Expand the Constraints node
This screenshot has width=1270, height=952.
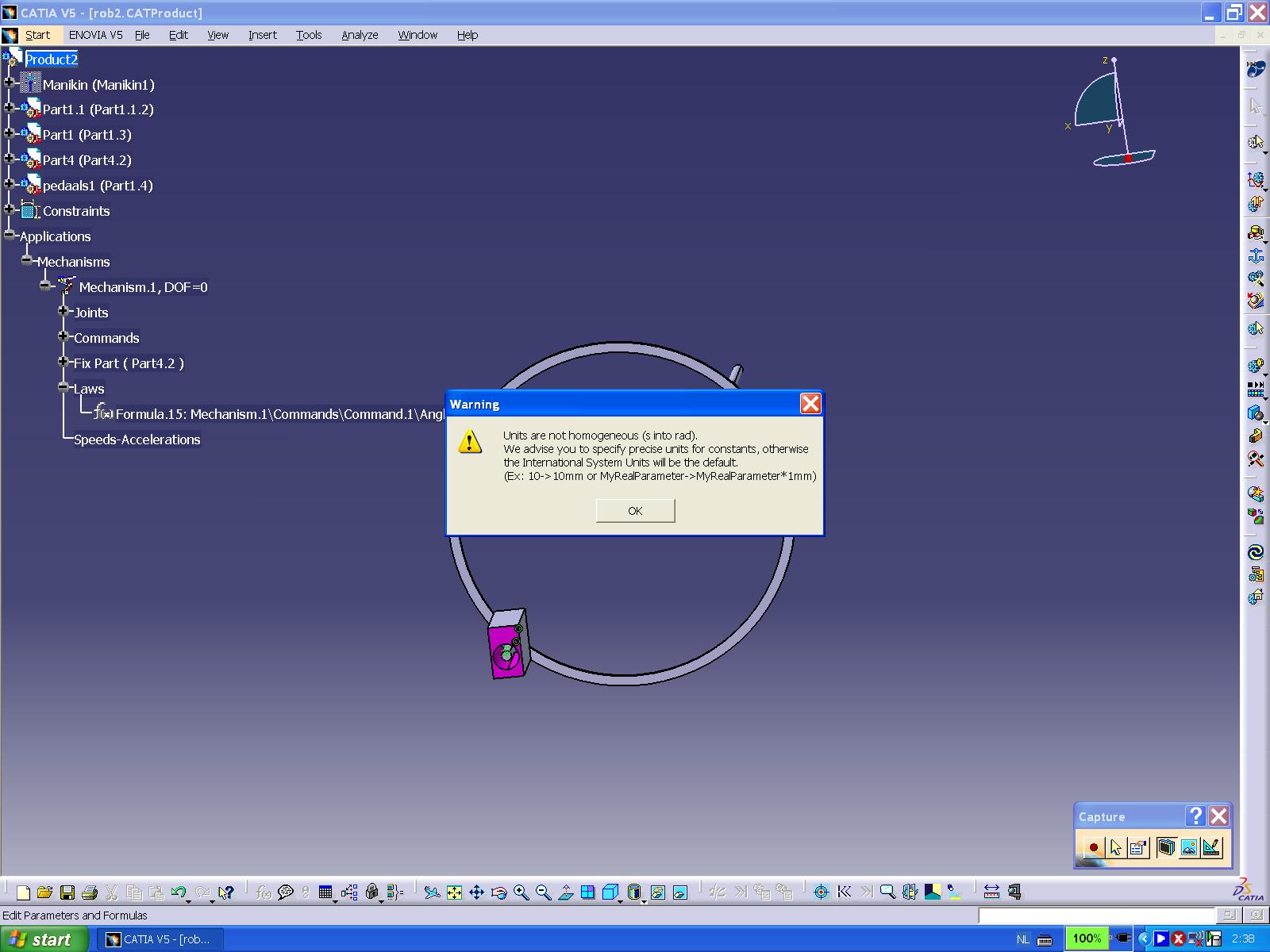(10, 209)
